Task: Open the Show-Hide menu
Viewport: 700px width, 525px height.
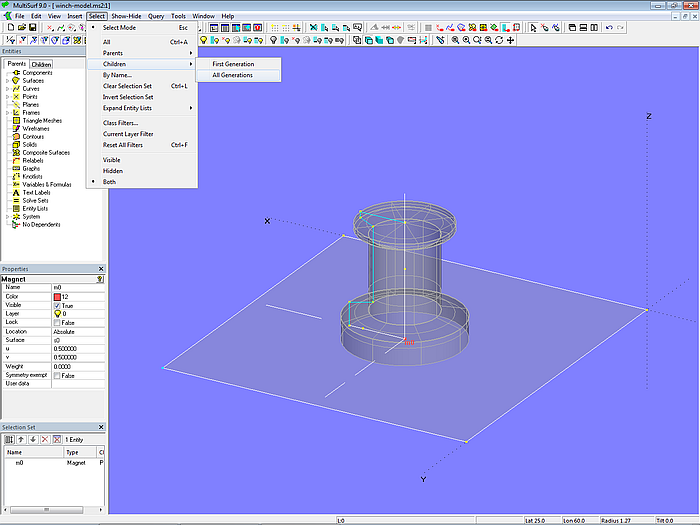Action: click(126, 16)
